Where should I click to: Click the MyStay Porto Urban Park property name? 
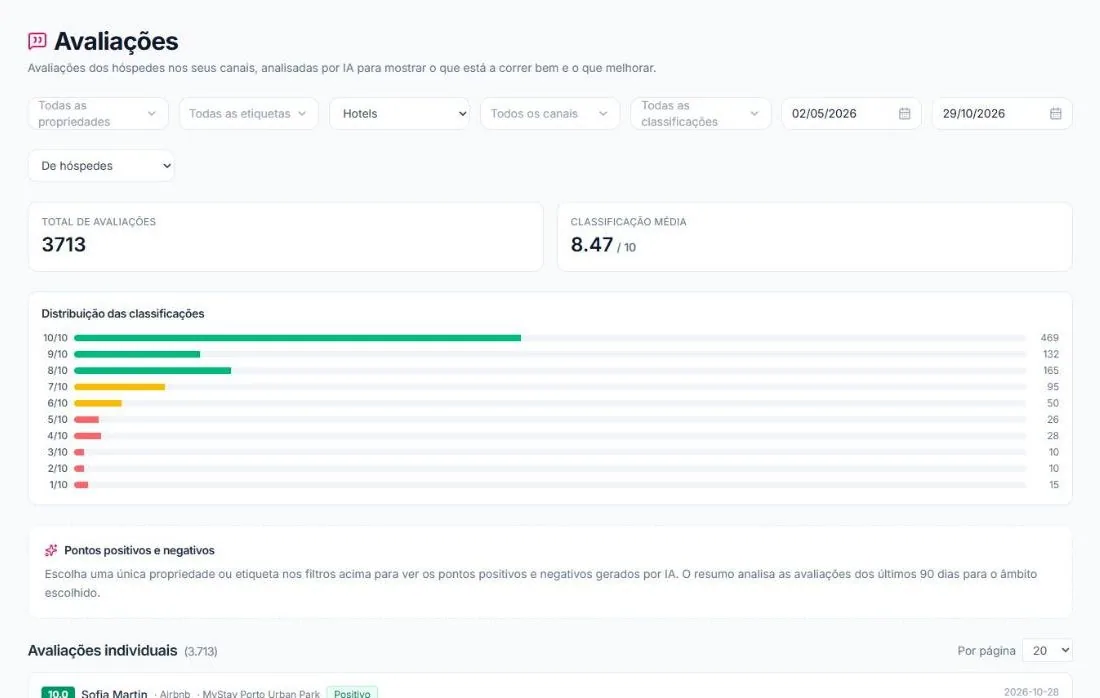(x=261, y=694)
